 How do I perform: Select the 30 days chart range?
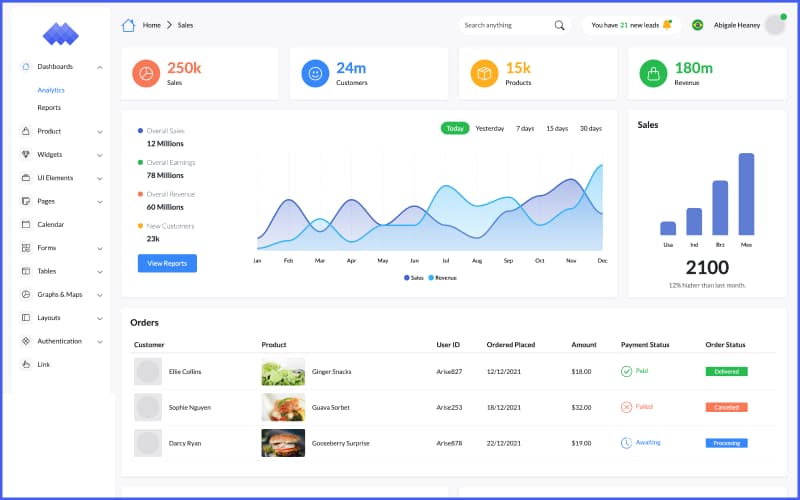591,129
